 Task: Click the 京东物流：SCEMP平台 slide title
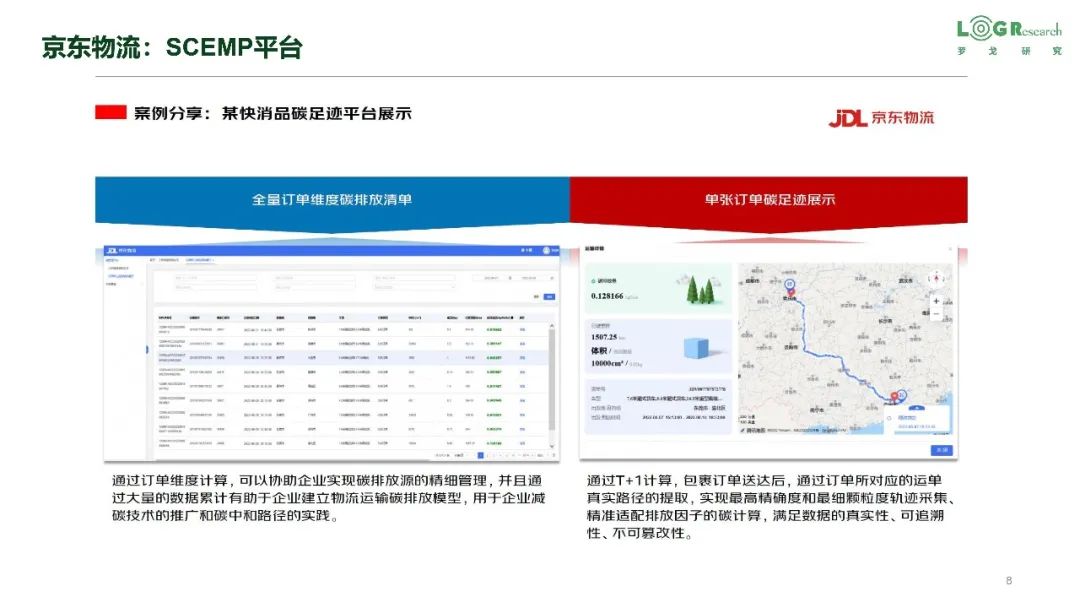pyautogui.click(x=172, y=48)
